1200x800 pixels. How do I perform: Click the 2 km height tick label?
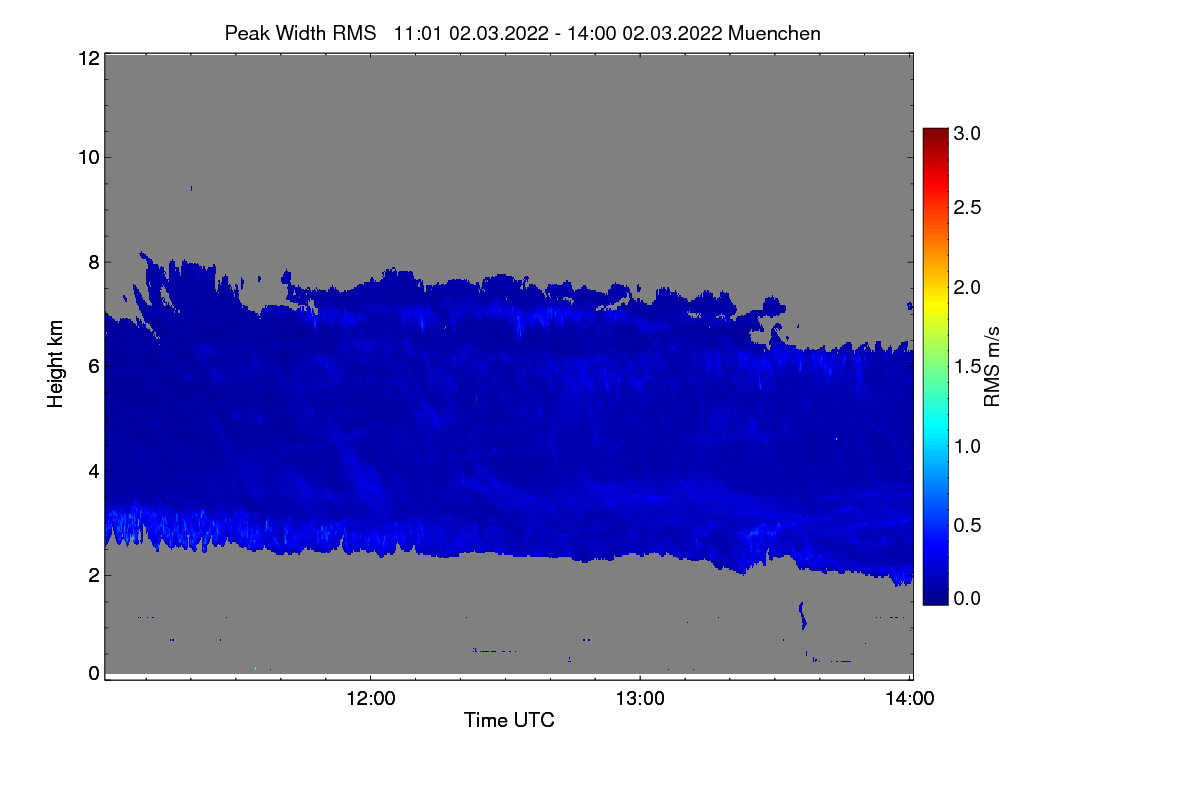(x=93, y=575)
